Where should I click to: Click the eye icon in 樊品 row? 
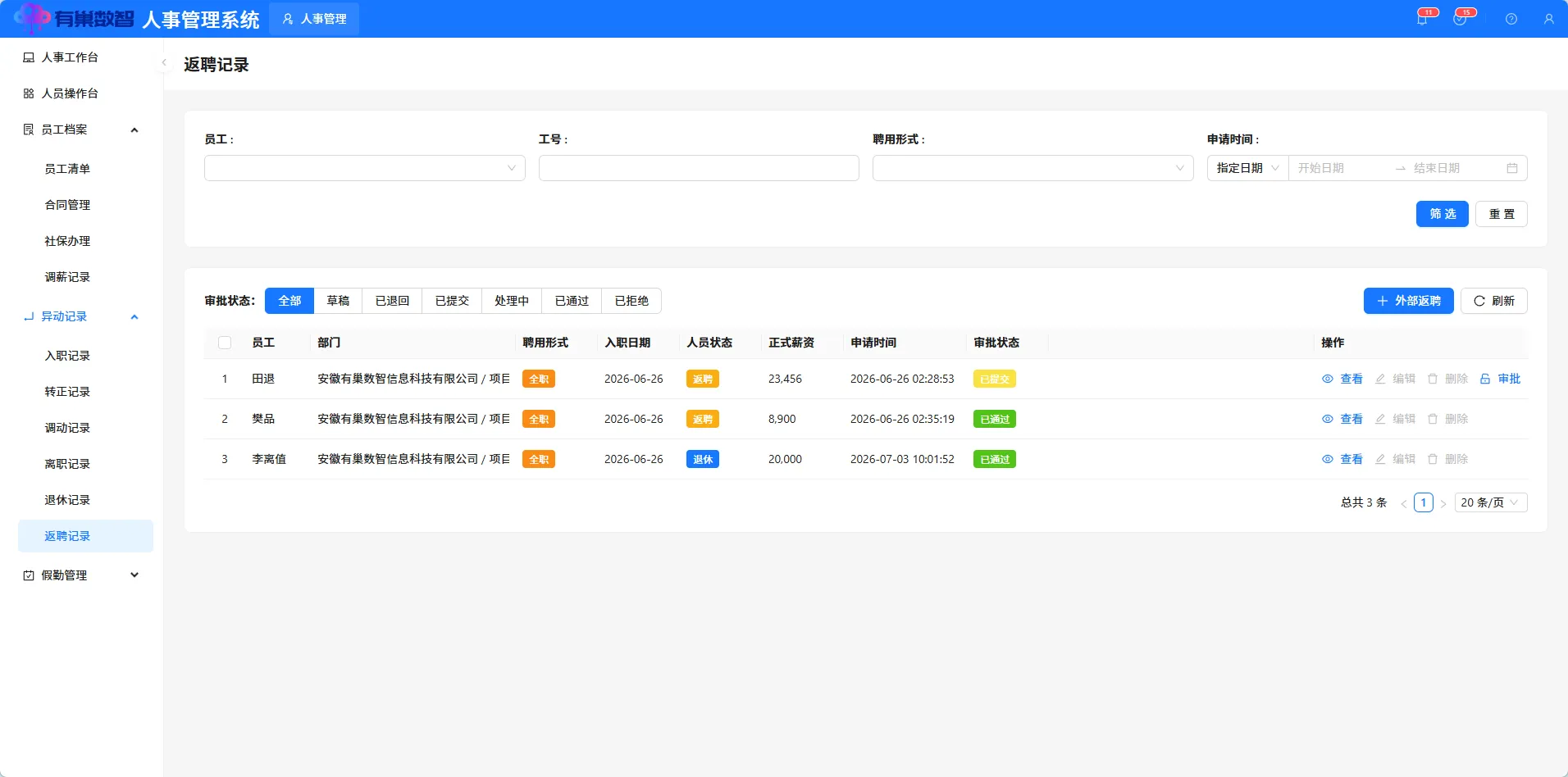pos(1328,419)
